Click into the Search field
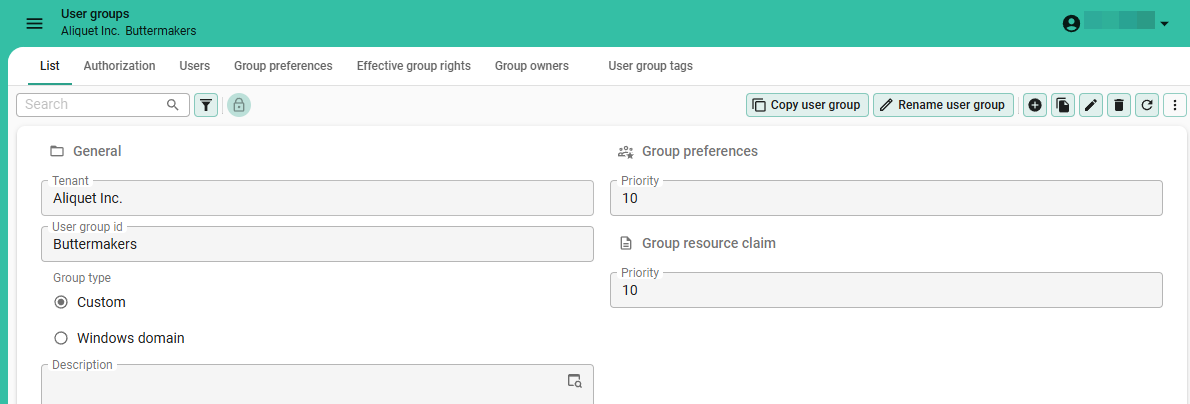 pyautogui.click(x=93, y=105)
